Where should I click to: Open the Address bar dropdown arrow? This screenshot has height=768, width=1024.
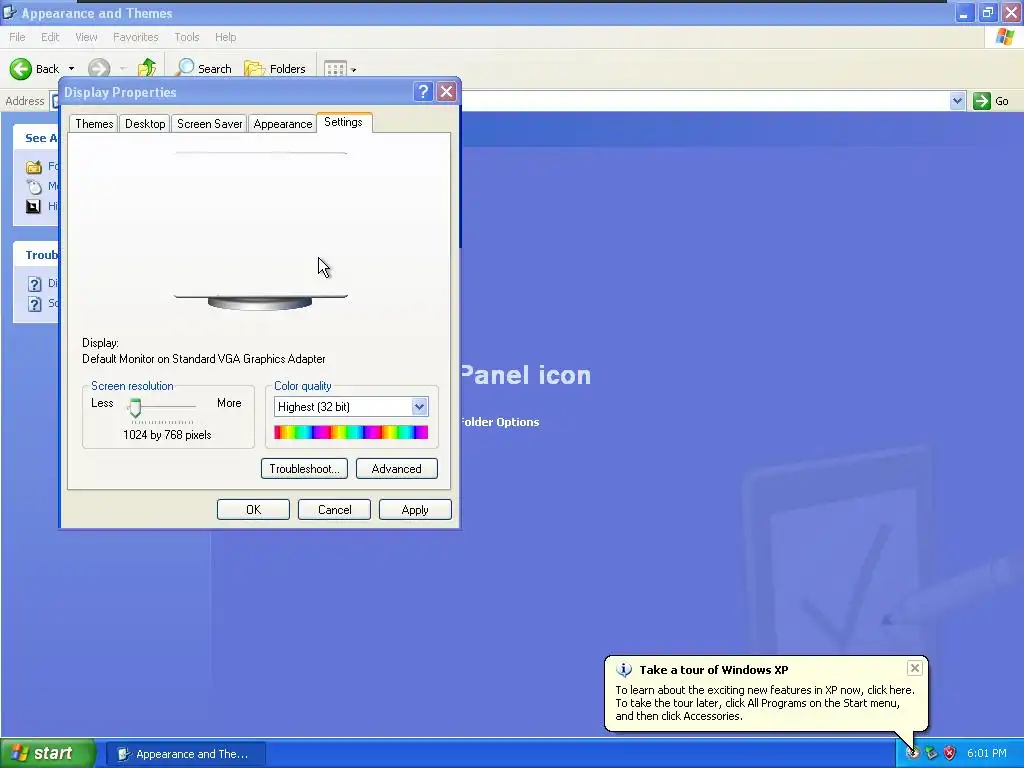tap(957, 101)
